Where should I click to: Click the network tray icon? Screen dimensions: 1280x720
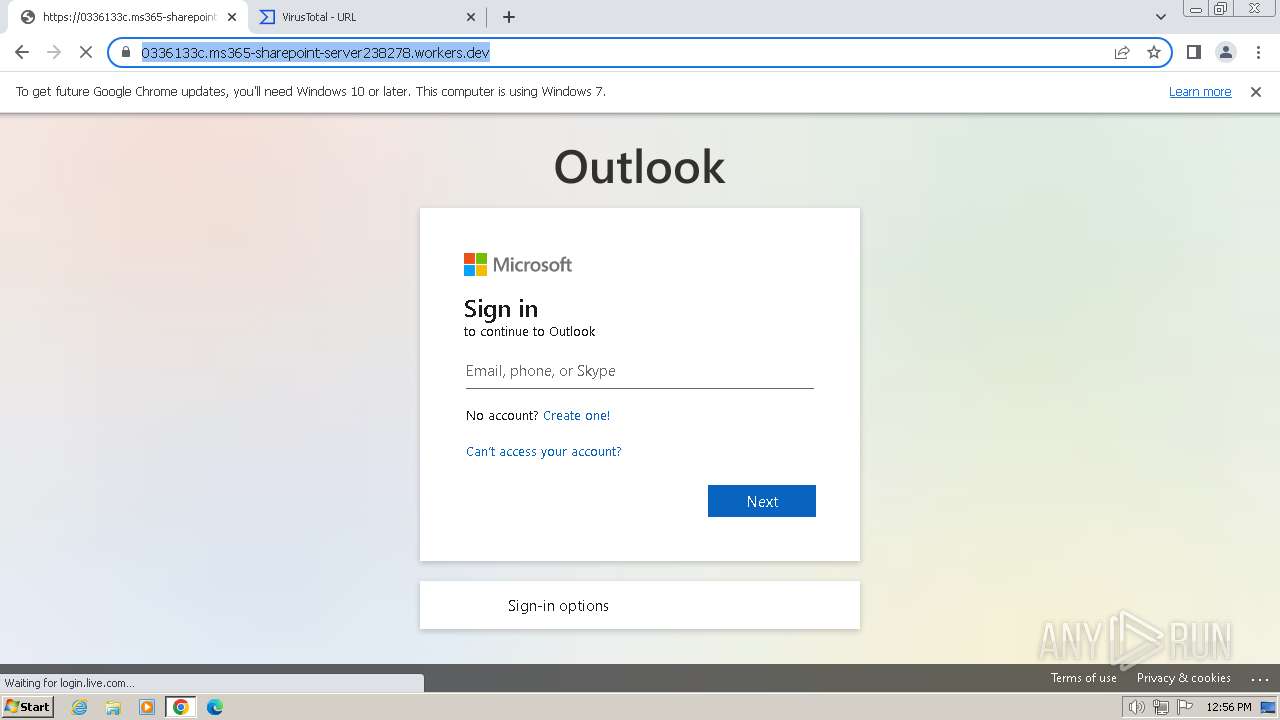tap(1161, 707)
